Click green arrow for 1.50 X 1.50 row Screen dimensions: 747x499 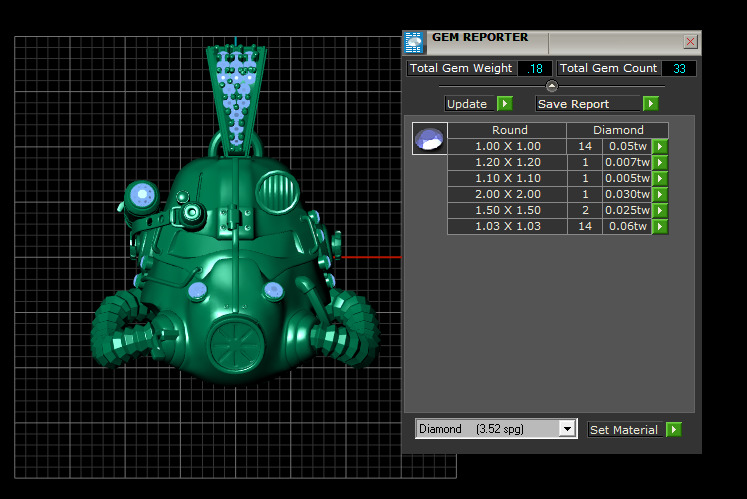click(x=660, y=210)
